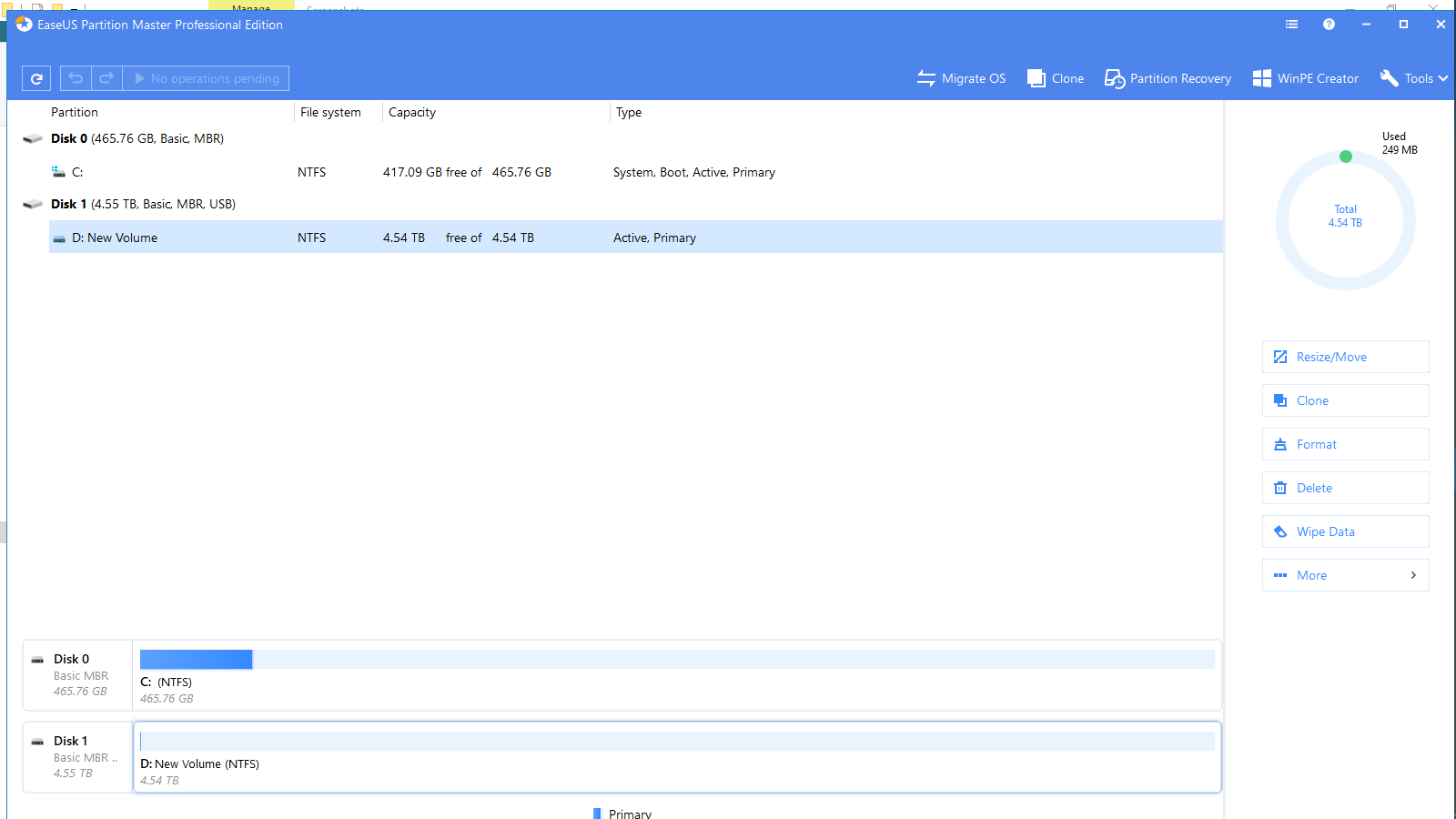The image size is (1456, 819).
Task: Expand the More options chevron
Action: pos(1413,575)
